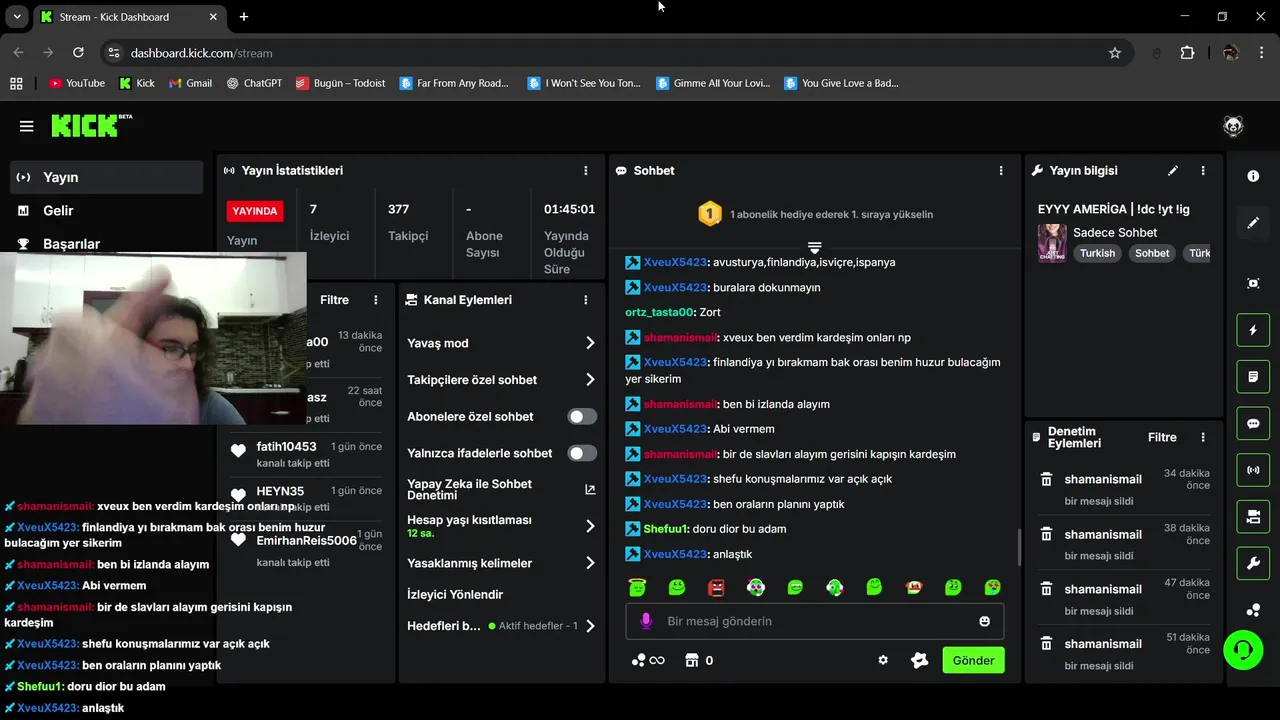The height and width of the screenshot is (720, 1280).
Task: Select Başarılar in the left sidebar
Action: click(106, 243)
